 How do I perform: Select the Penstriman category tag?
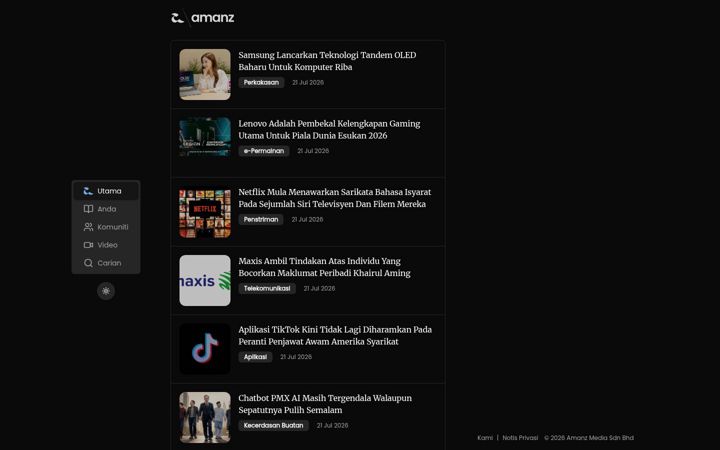click(x=261, y=219)
